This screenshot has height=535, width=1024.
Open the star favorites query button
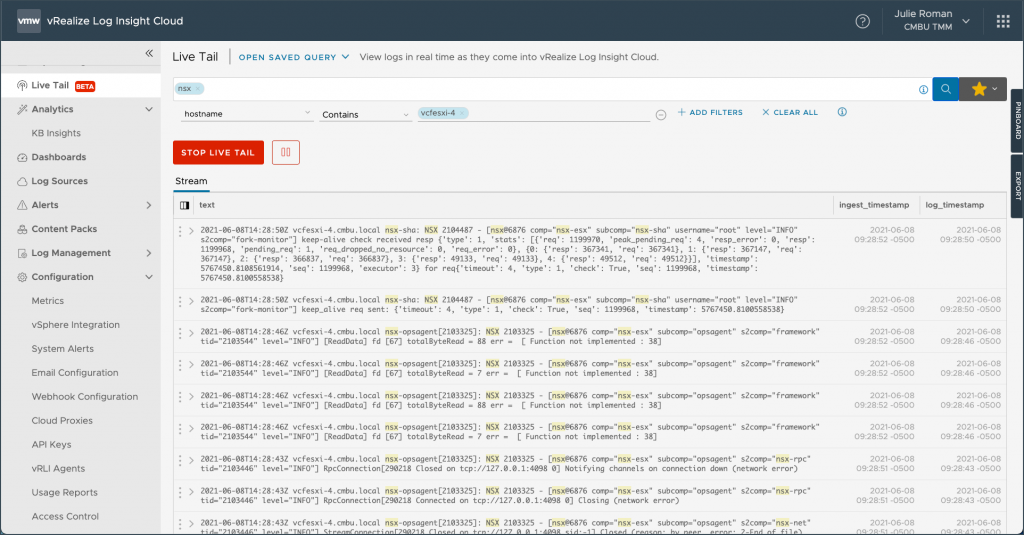[x=984, y=89]
